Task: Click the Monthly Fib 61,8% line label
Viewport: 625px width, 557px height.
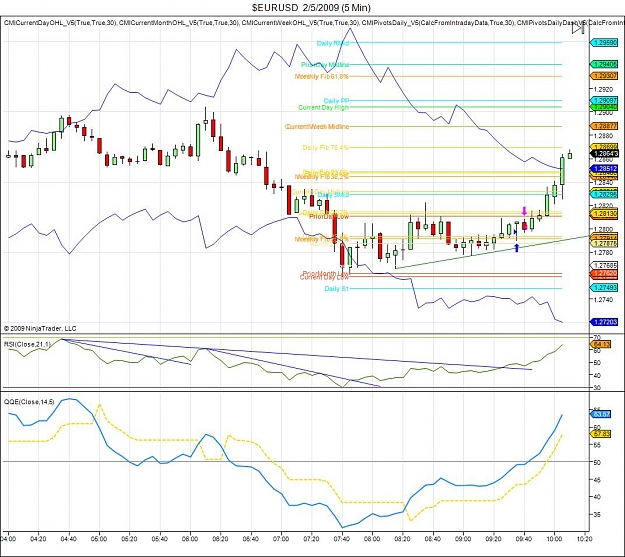Action: pos(322,76)
